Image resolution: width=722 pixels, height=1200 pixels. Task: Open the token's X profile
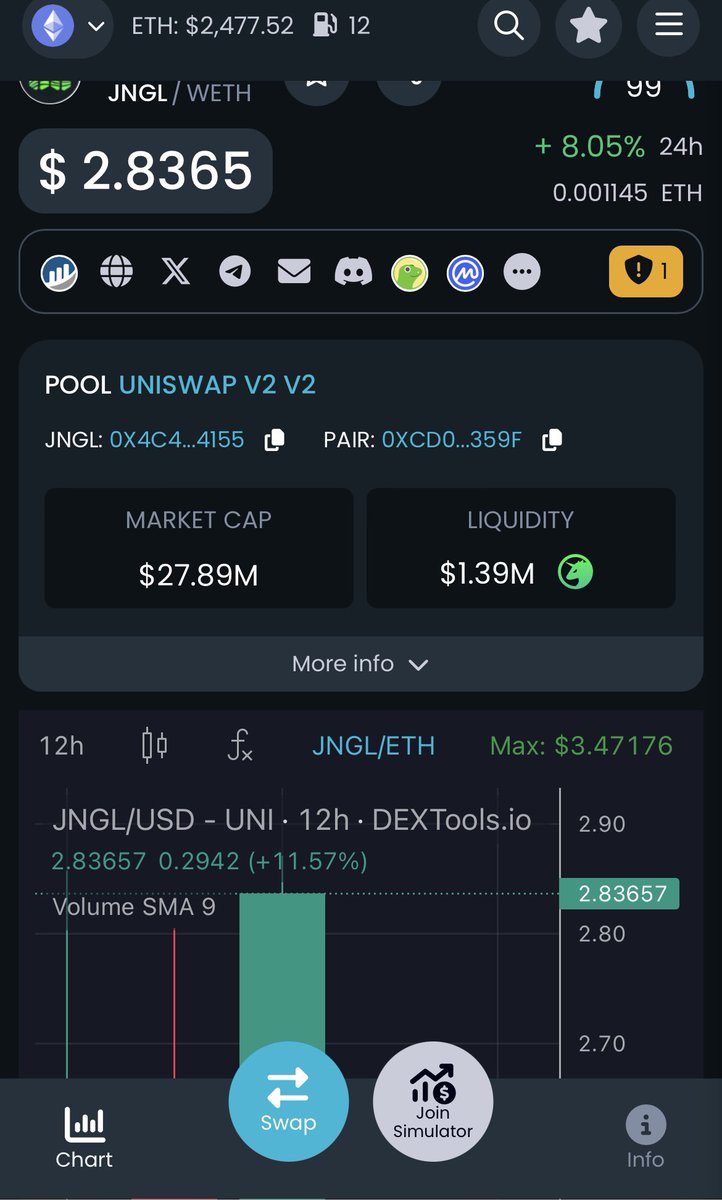pos(175,271)
